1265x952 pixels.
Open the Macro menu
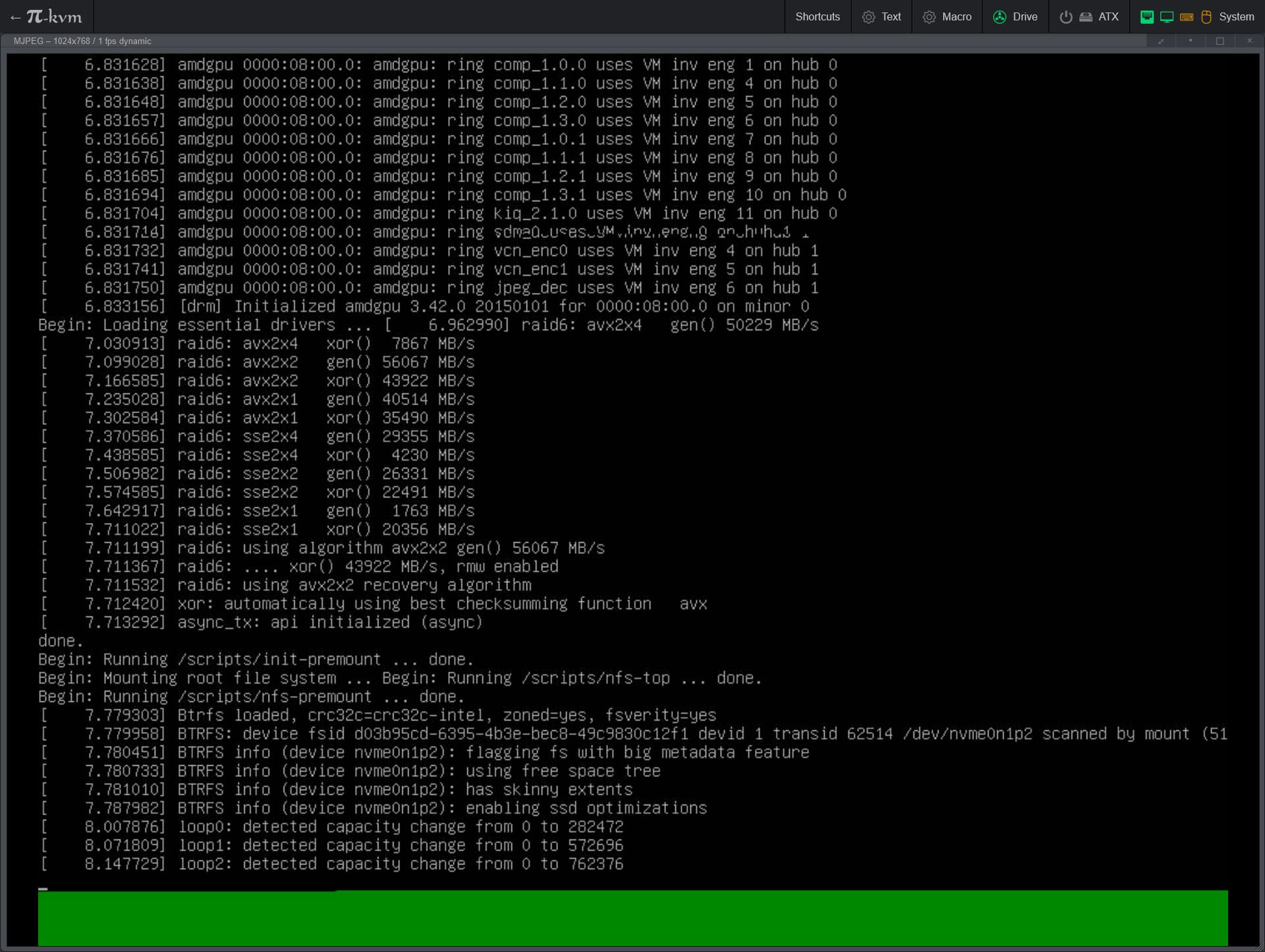tap(957, 17)
